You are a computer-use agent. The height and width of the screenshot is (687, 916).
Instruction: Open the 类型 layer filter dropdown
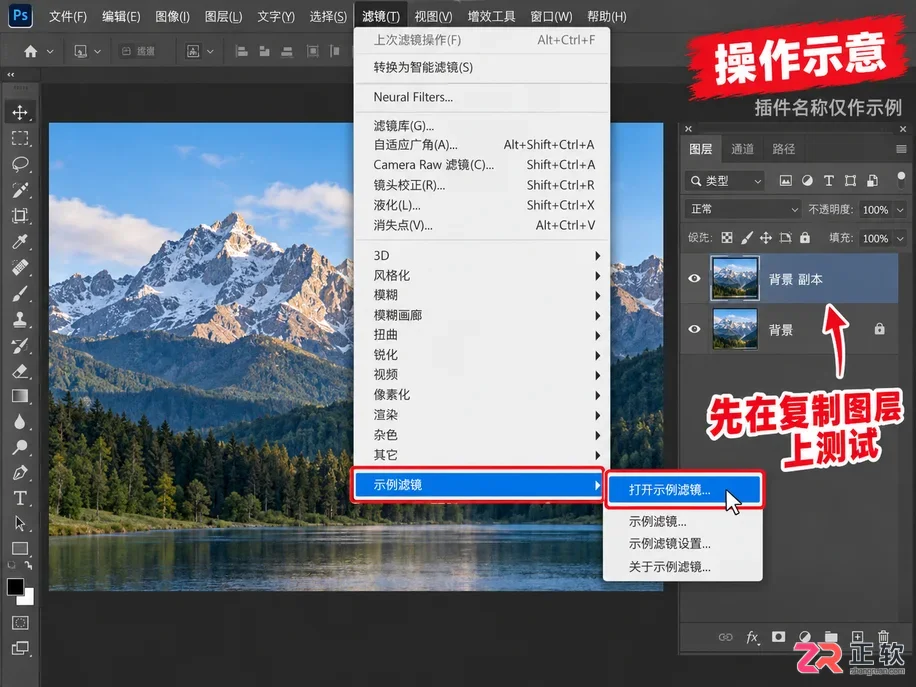725,181
